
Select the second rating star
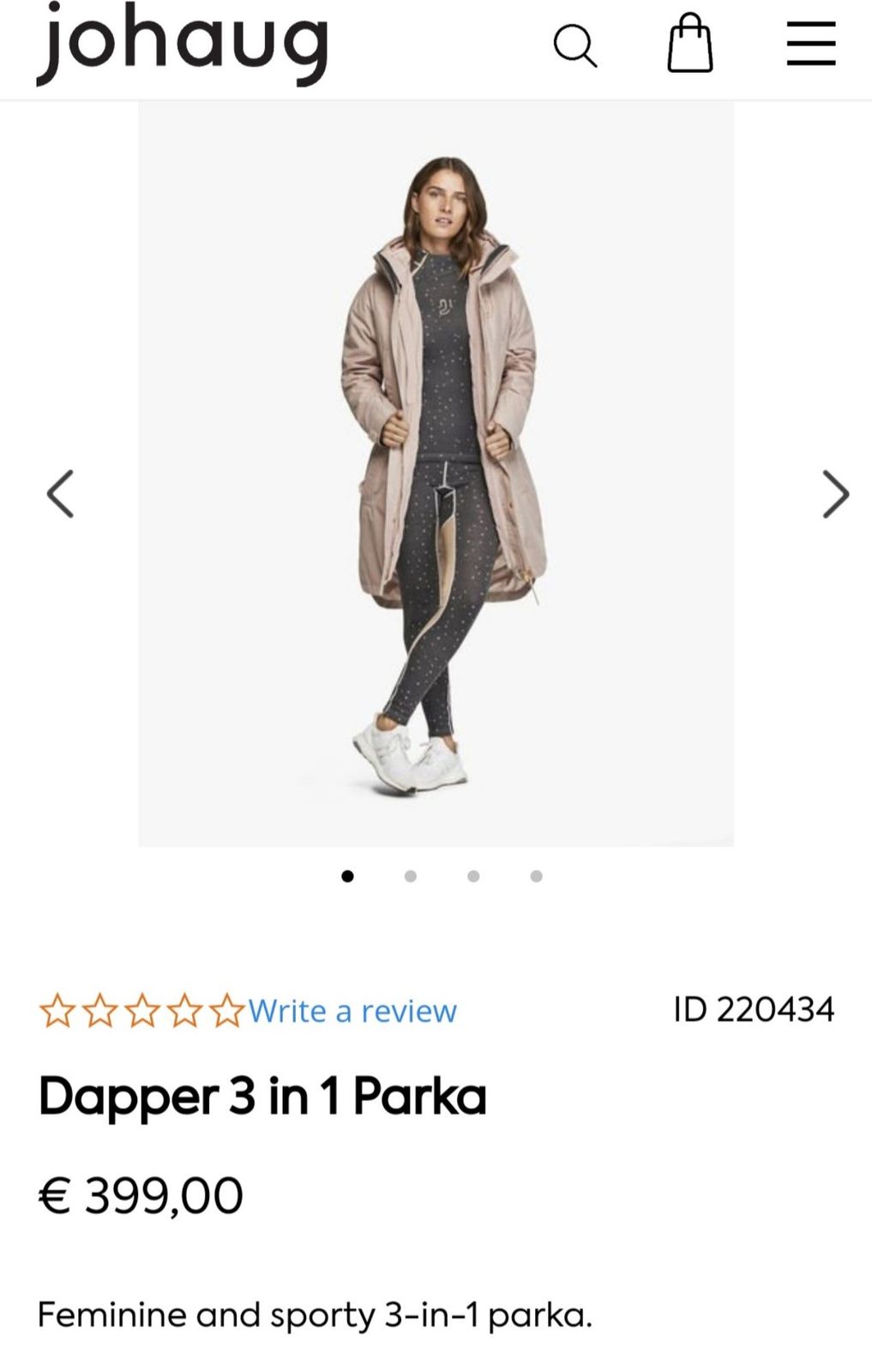tap(99, 1011)
